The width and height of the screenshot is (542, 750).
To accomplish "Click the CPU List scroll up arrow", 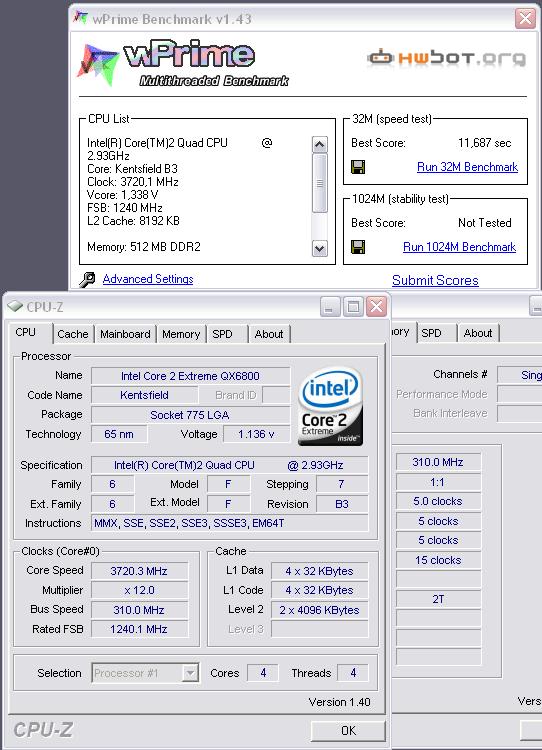I will 320,144.
